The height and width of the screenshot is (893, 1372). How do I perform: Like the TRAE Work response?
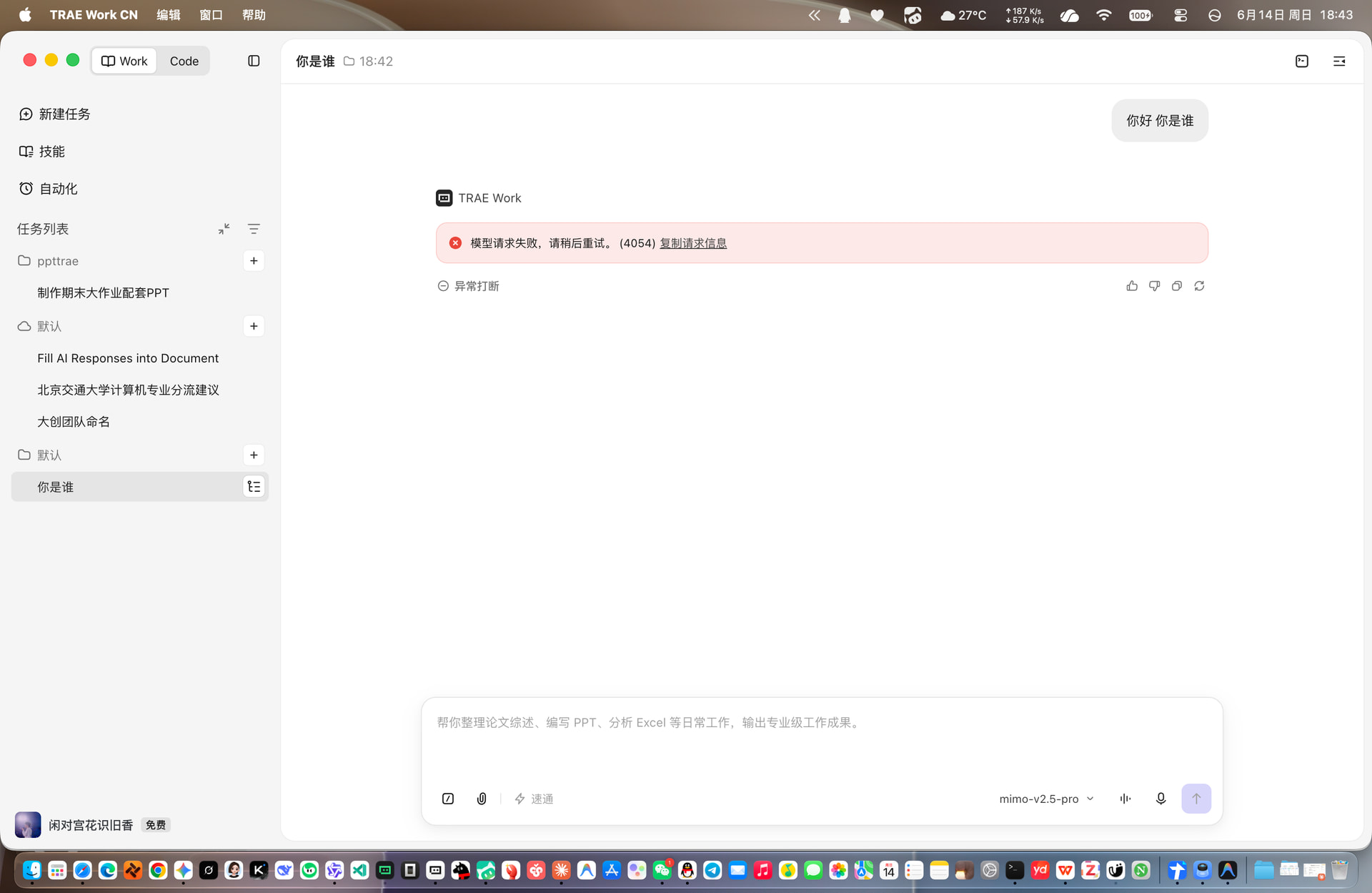(1132, 286)
